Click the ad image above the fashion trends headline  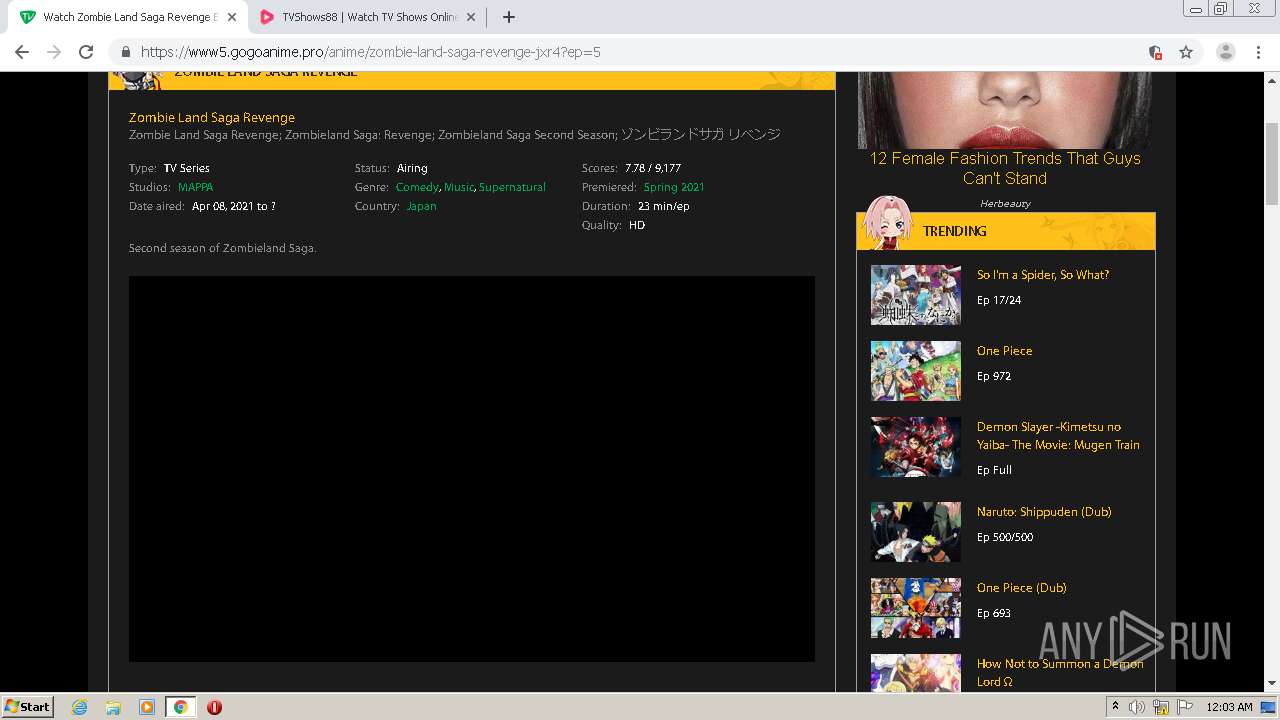pyautogui.click(x=1005, y=110)
